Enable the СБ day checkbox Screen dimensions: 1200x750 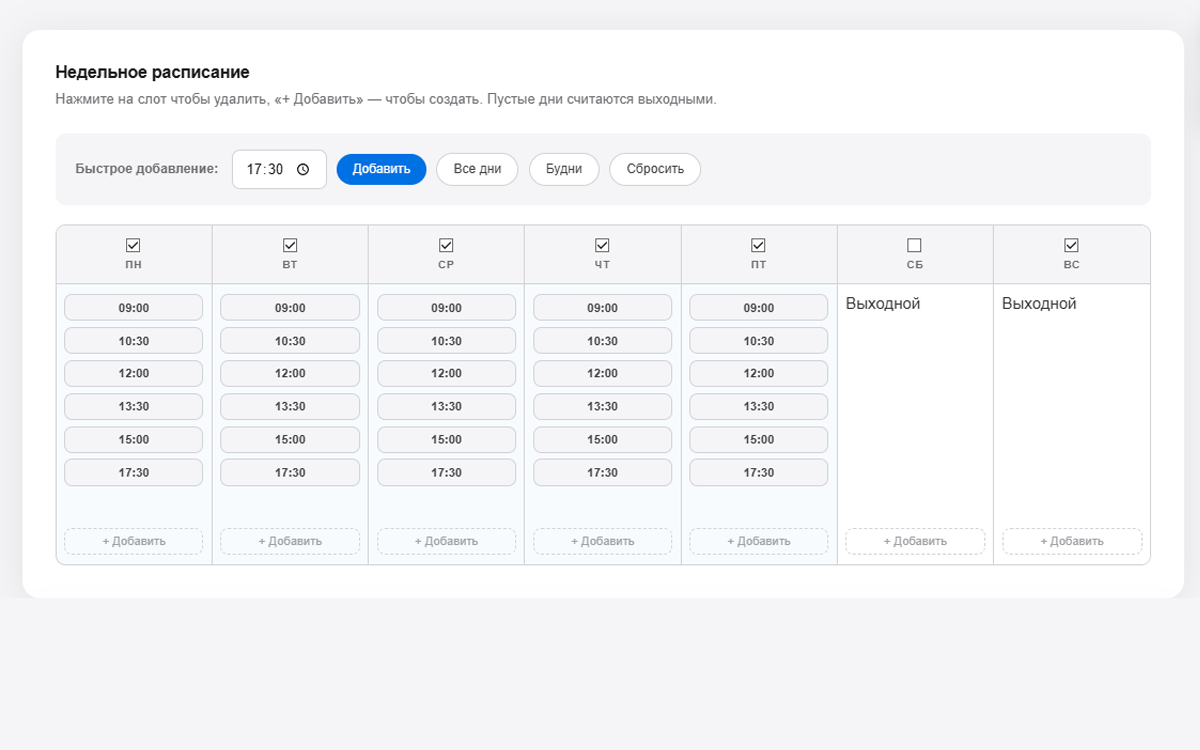pos(914,245)
